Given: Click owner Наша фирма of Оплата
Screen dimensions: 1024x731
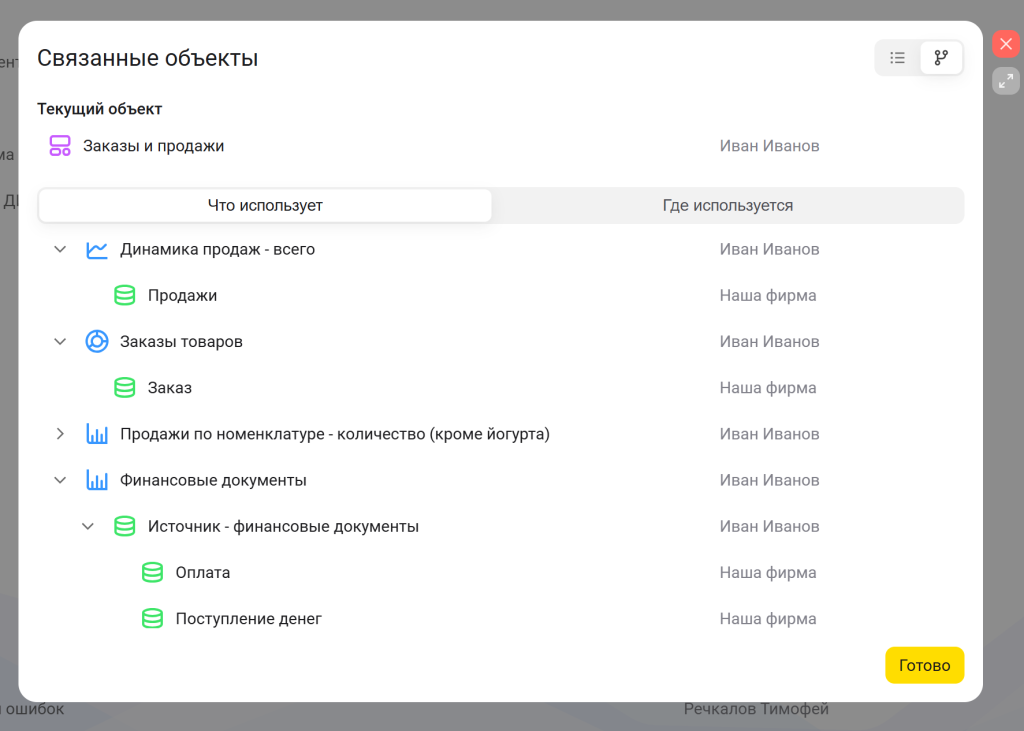Looking at the screenshot, I should click(x=768, y=573).
